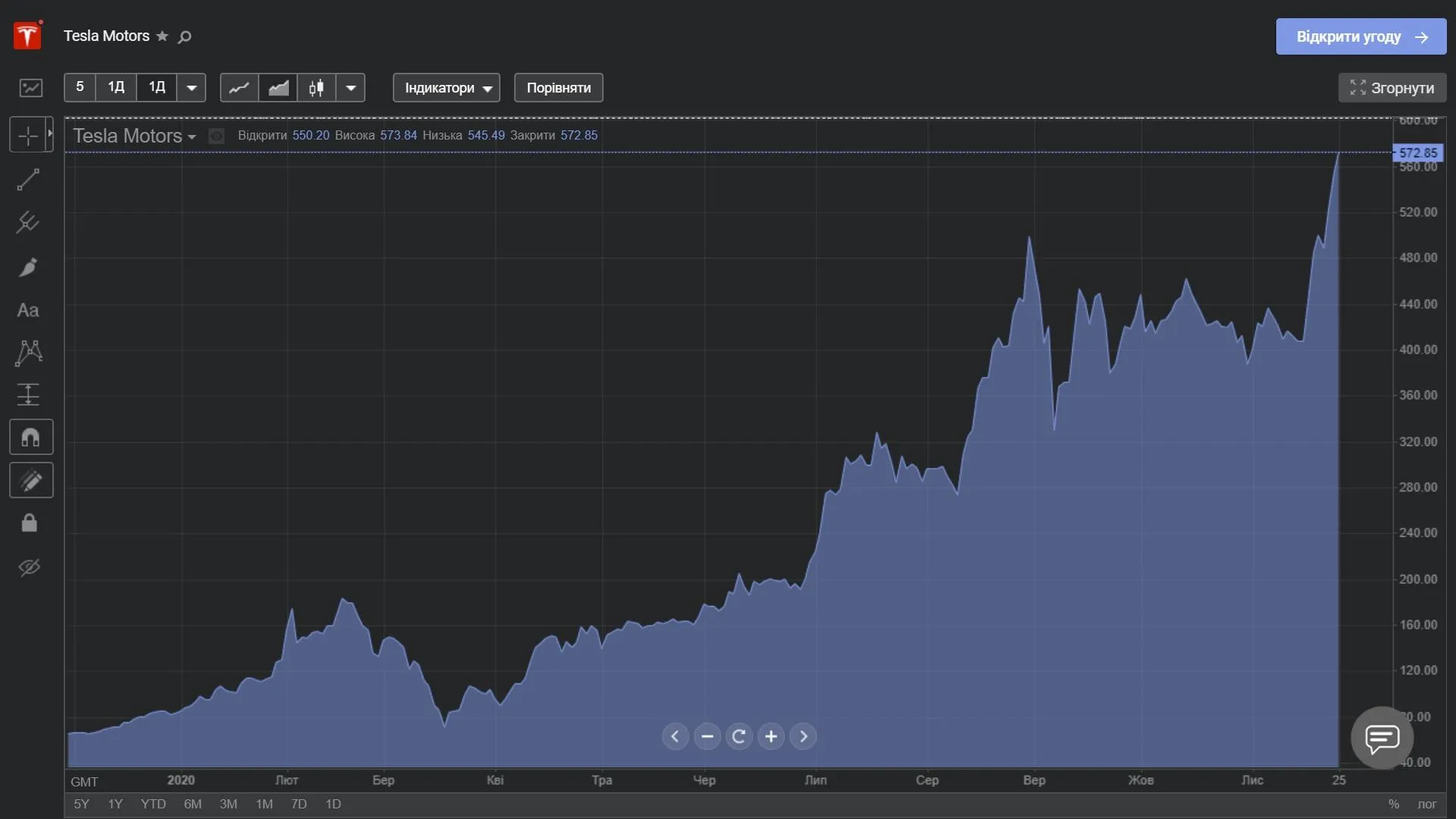Add Tesla Motors to favorites star
Viewport: 1456px width, 819px height.
pyautogui.click(x=162, y=36)
